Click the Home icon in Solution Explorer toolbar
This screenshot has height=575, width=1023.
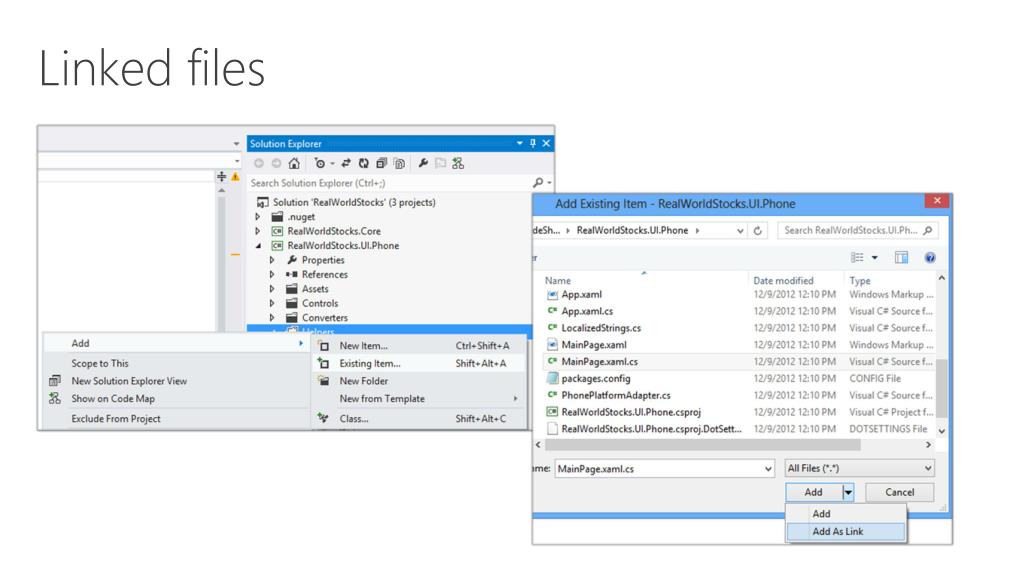pyautogui.click(x=294, y=163)
